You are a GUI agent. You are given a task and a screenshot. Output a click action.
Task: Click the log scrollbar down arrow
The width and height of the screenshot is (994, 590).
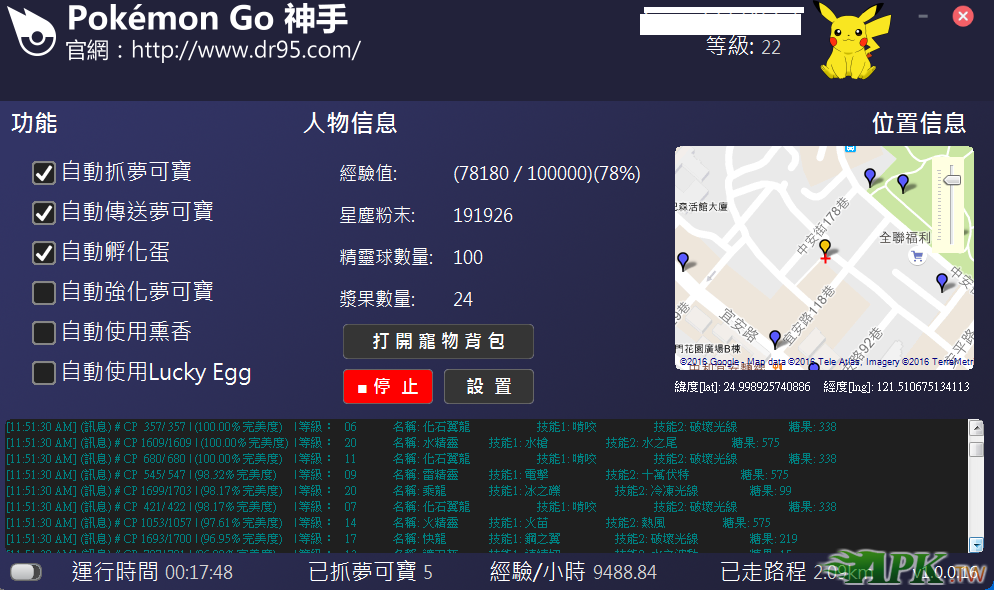976,544
